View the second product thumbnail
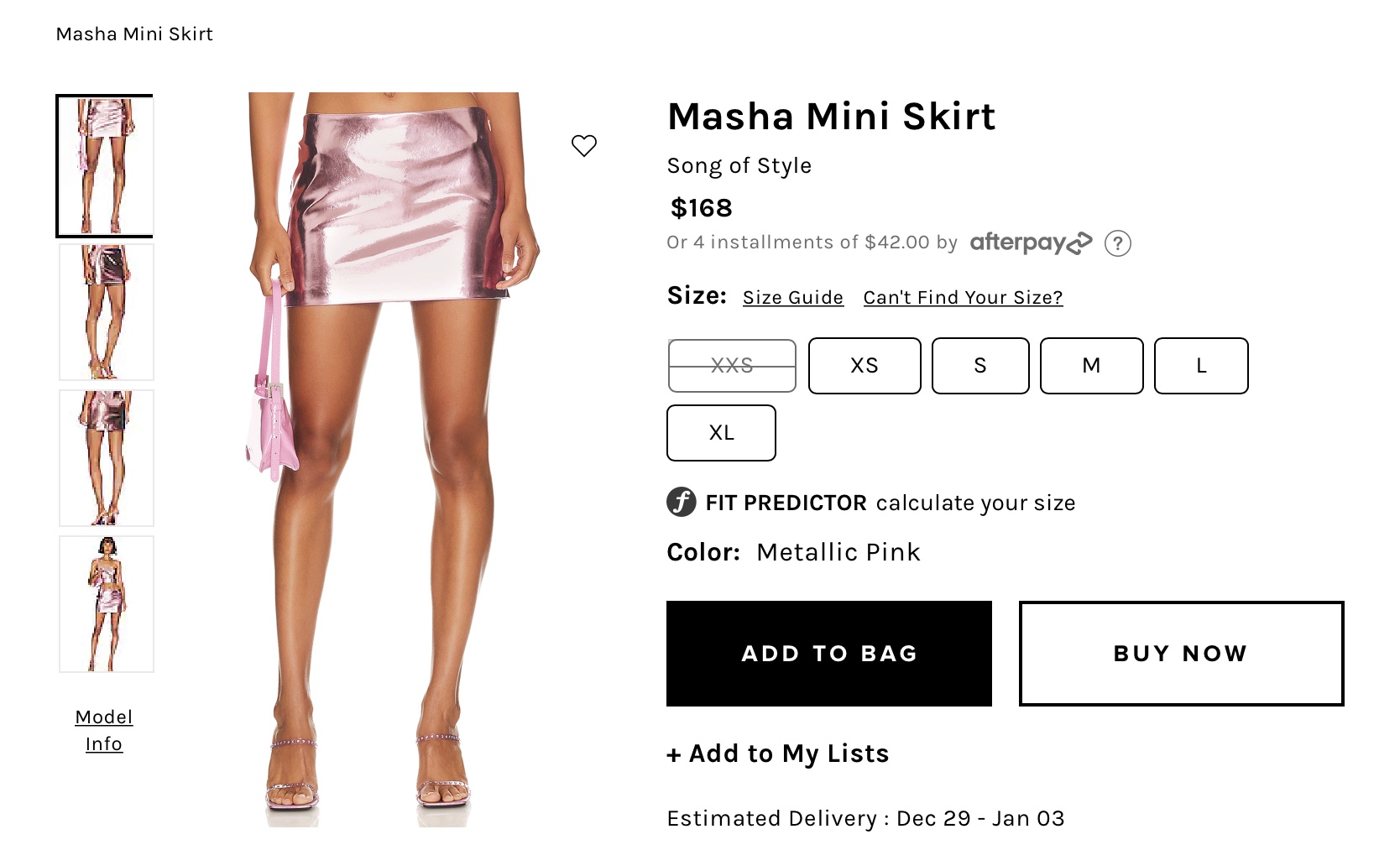 (x=107, y=312)
